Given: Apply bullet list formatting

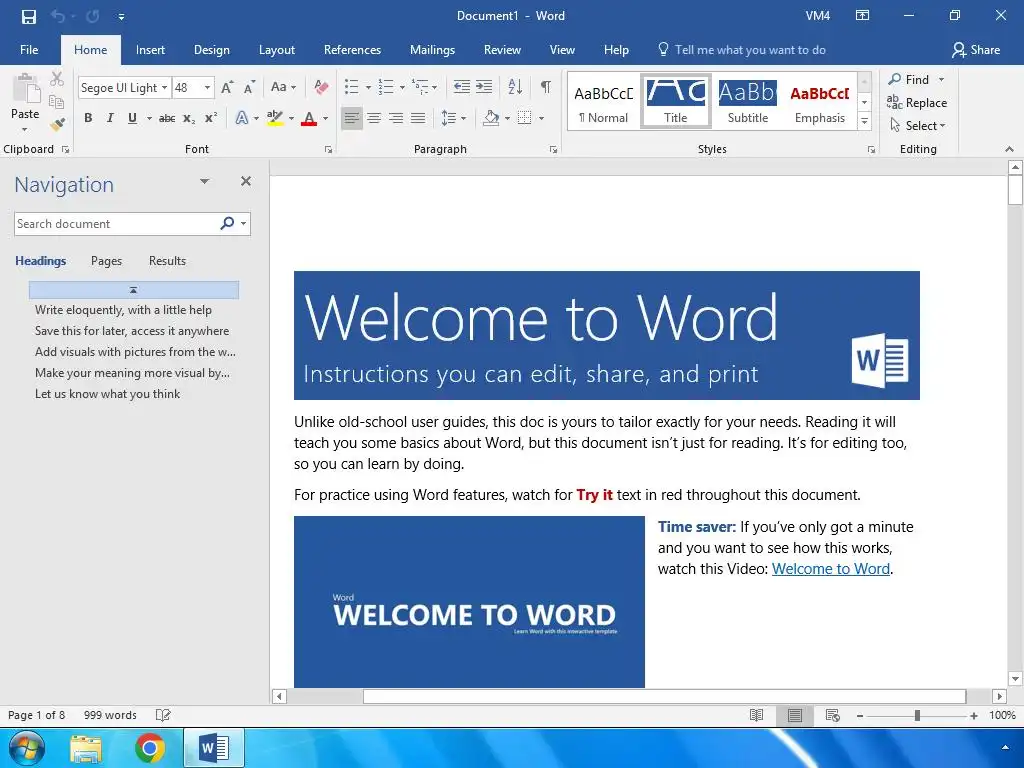Looking at the screenshot, I should pos(352,87).
